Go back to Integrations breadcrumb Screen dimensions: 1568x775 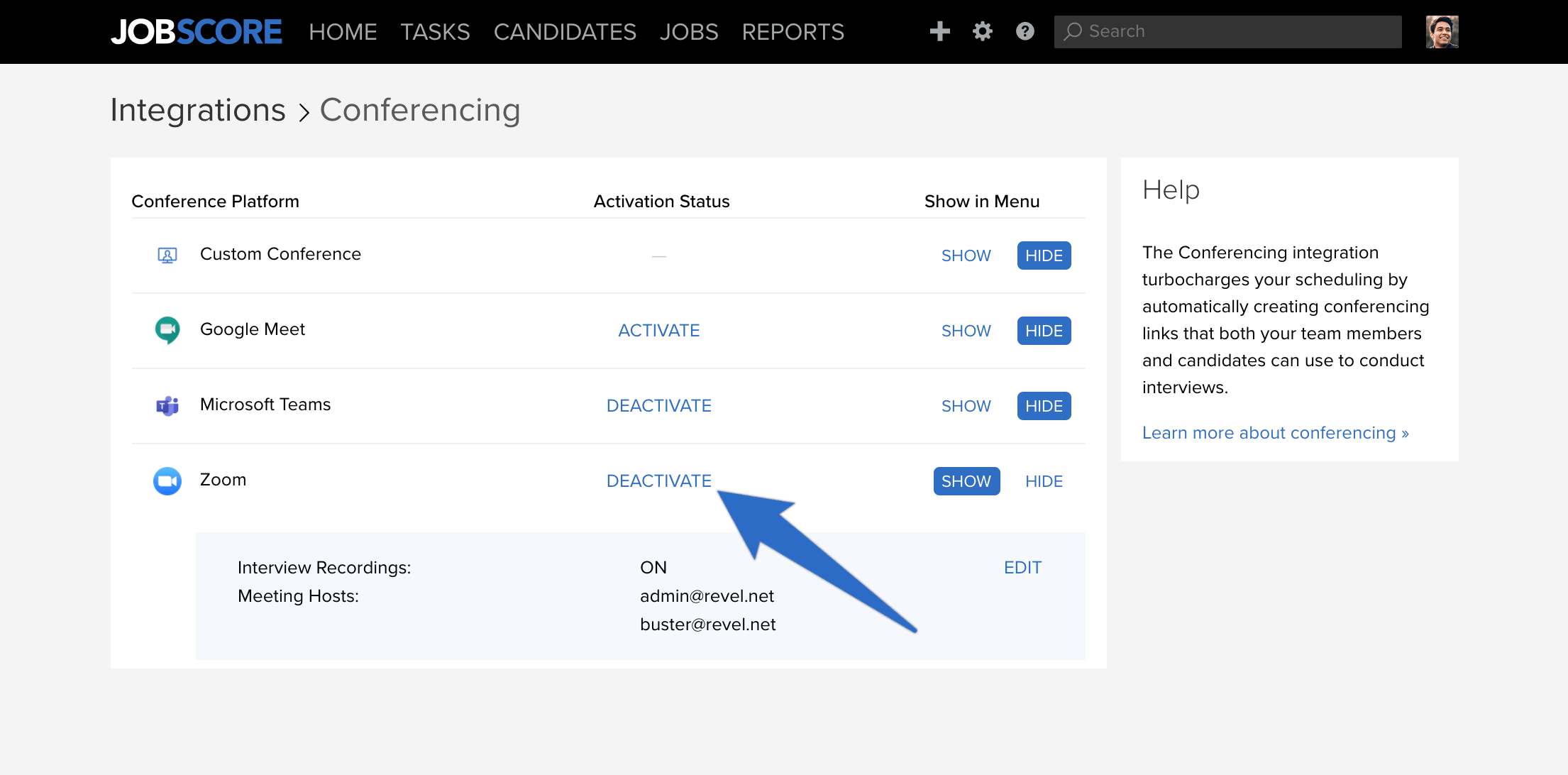(x=198, y=110)
